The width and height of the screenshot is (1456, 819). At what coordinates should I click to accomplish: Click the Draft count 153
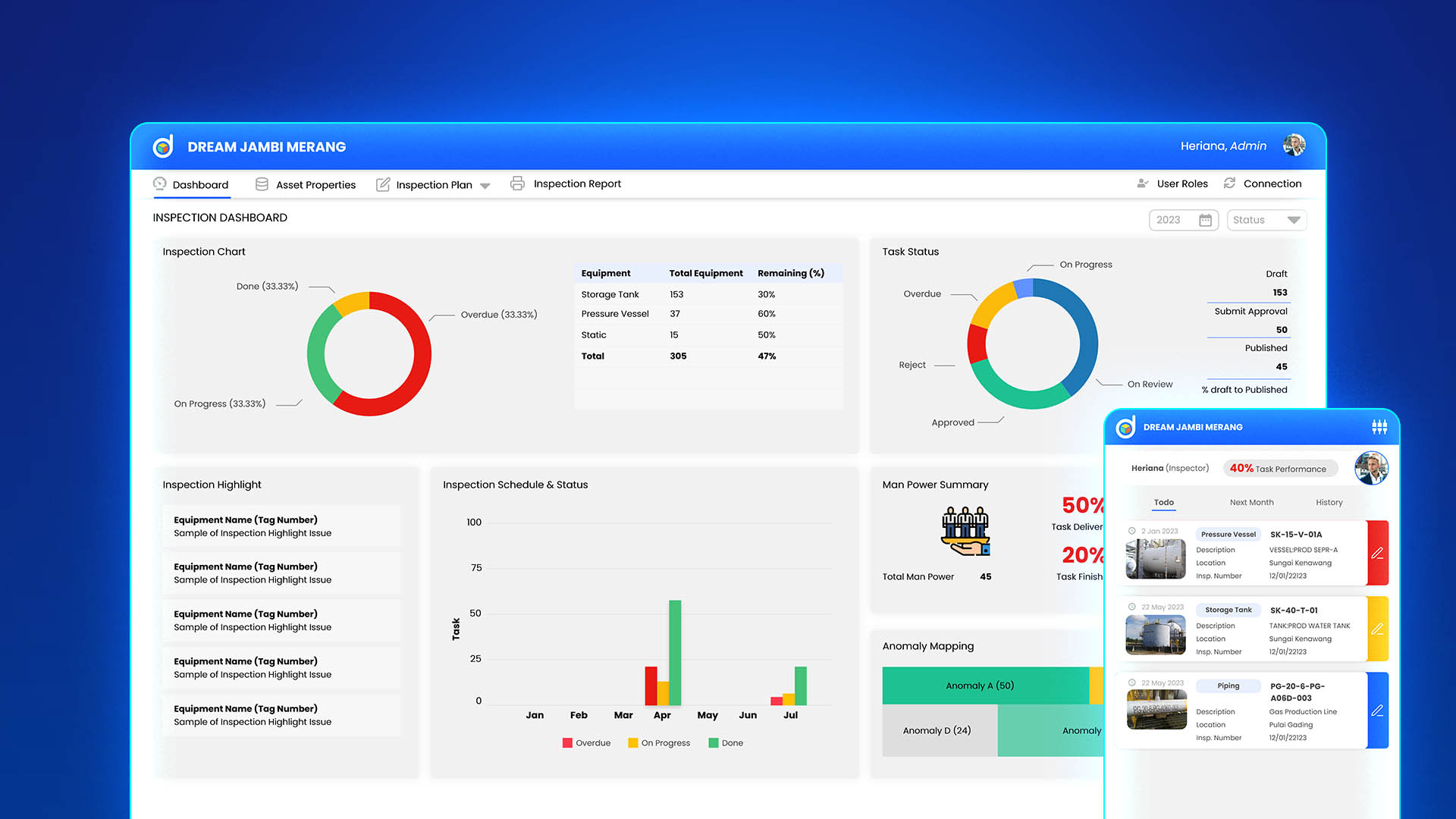[x=1280, y=293]
